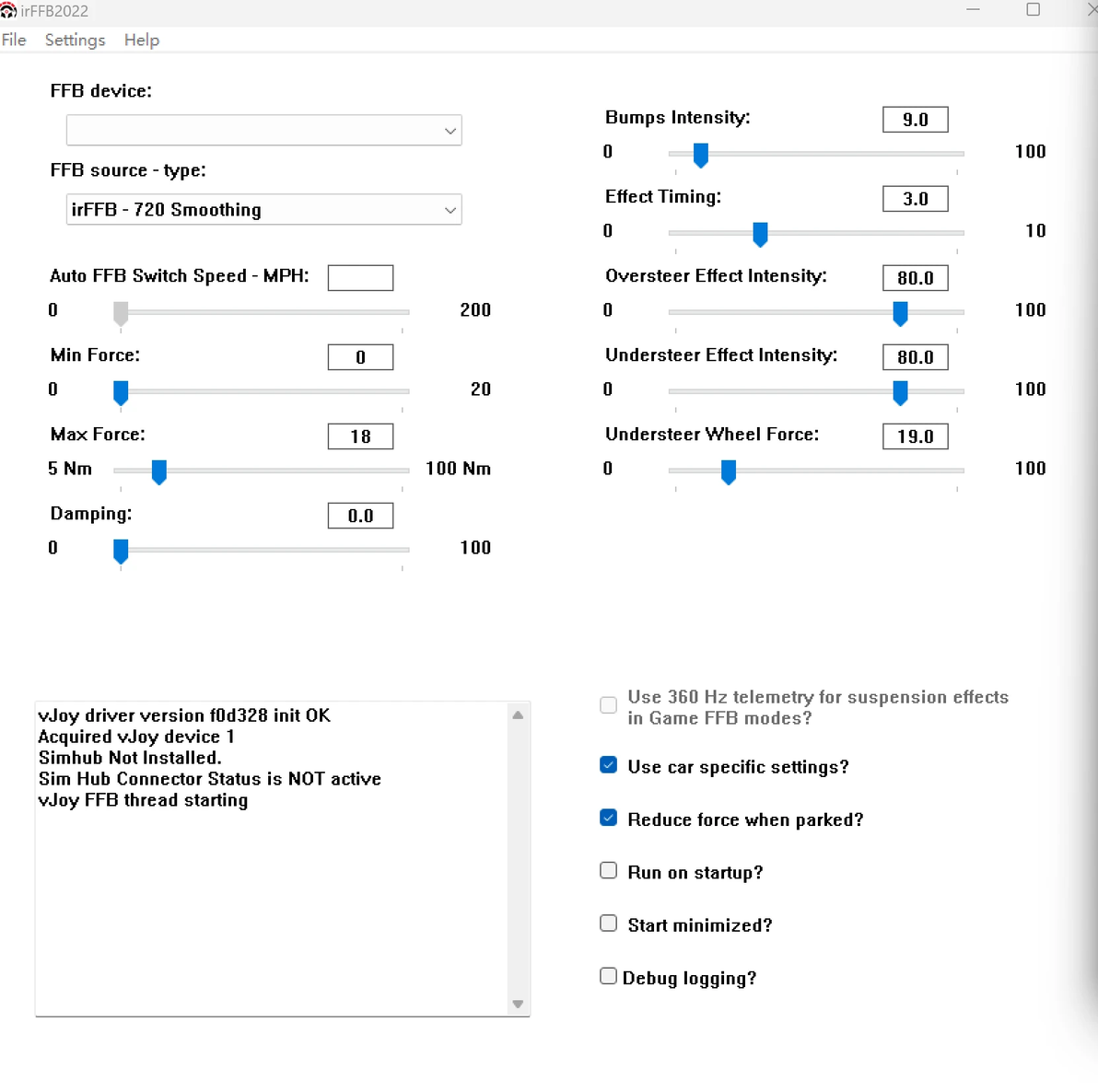Maximize the irFFB2022 window
This screenshot has width=1098, height=1092.
pos(1033,10)
